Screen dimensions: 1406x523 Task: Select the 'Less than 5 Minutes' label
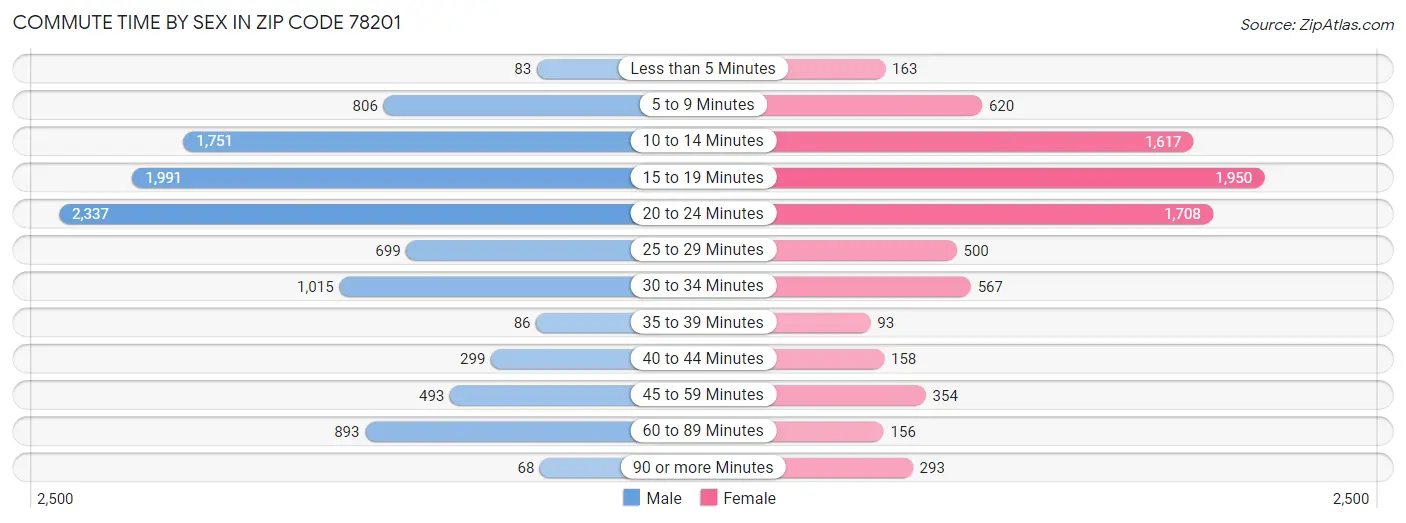click(703, 69)
